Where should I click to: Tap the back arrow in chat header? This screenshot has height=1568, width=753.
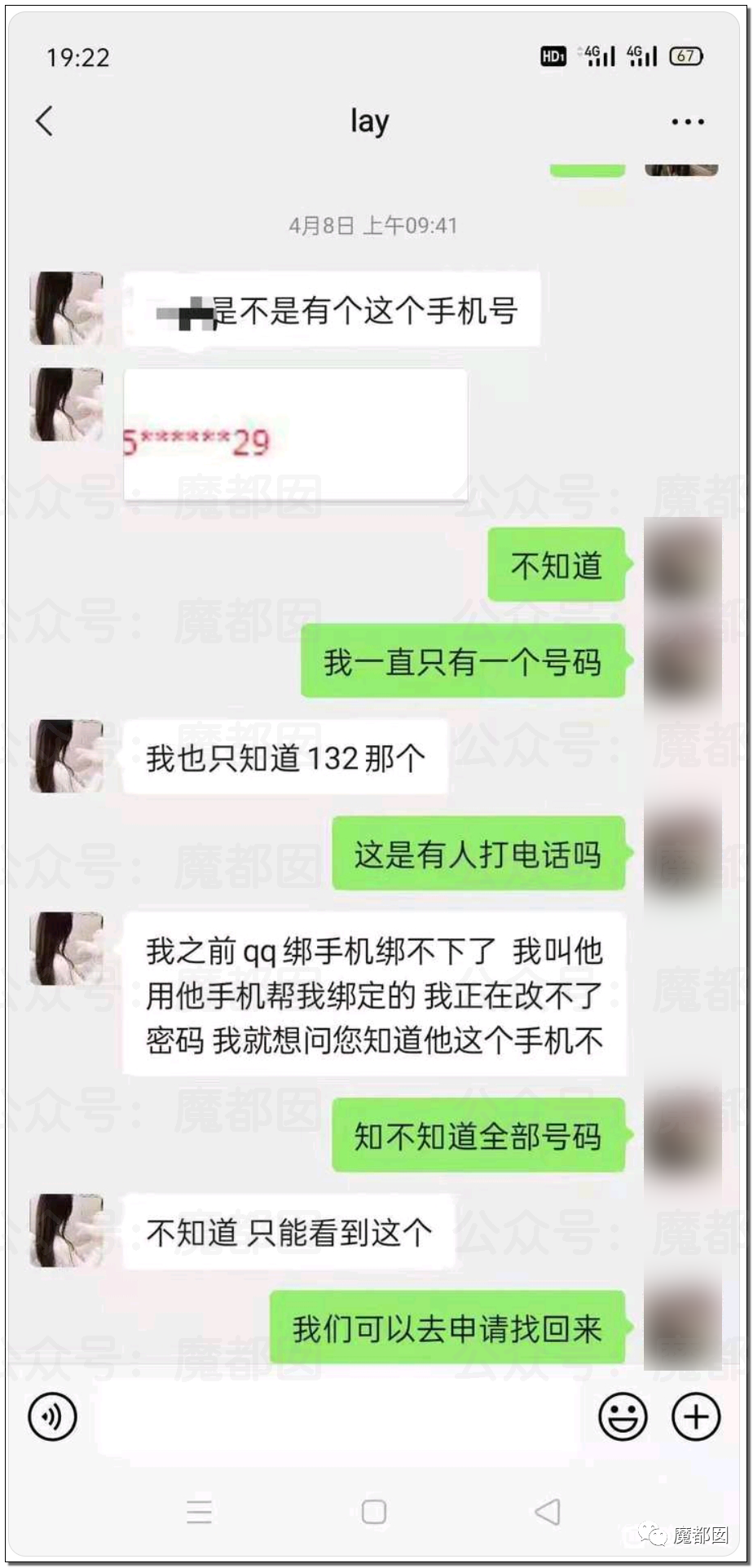coord(45,121)
